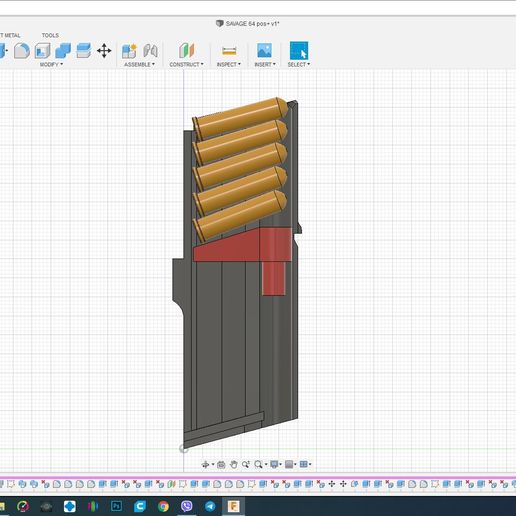This screenshot has height=516, width=516.
Task: Open the MODIFY dropdown menu
Action: (x=51, y=64)
